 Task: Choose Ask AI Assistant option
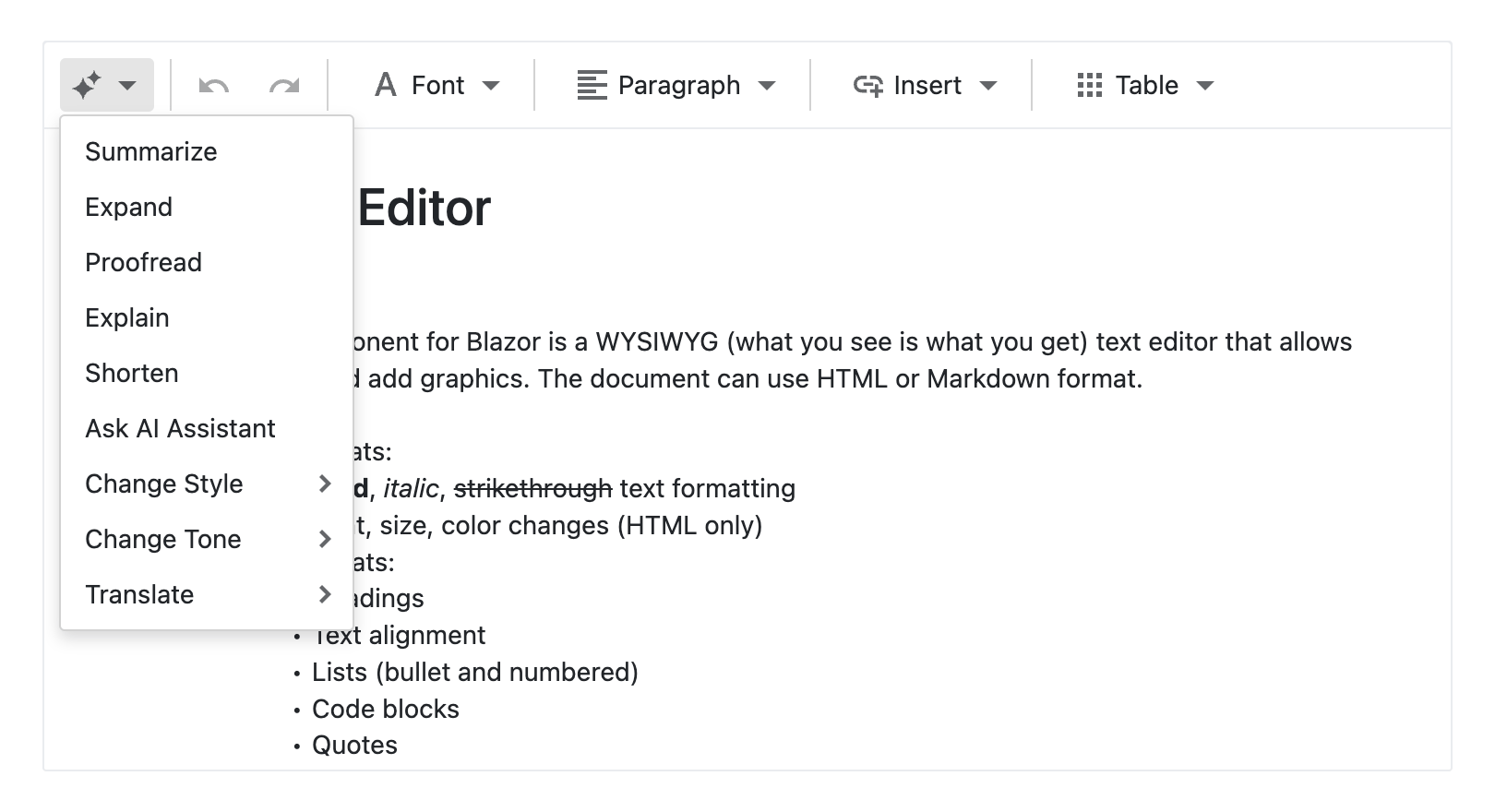181,428
